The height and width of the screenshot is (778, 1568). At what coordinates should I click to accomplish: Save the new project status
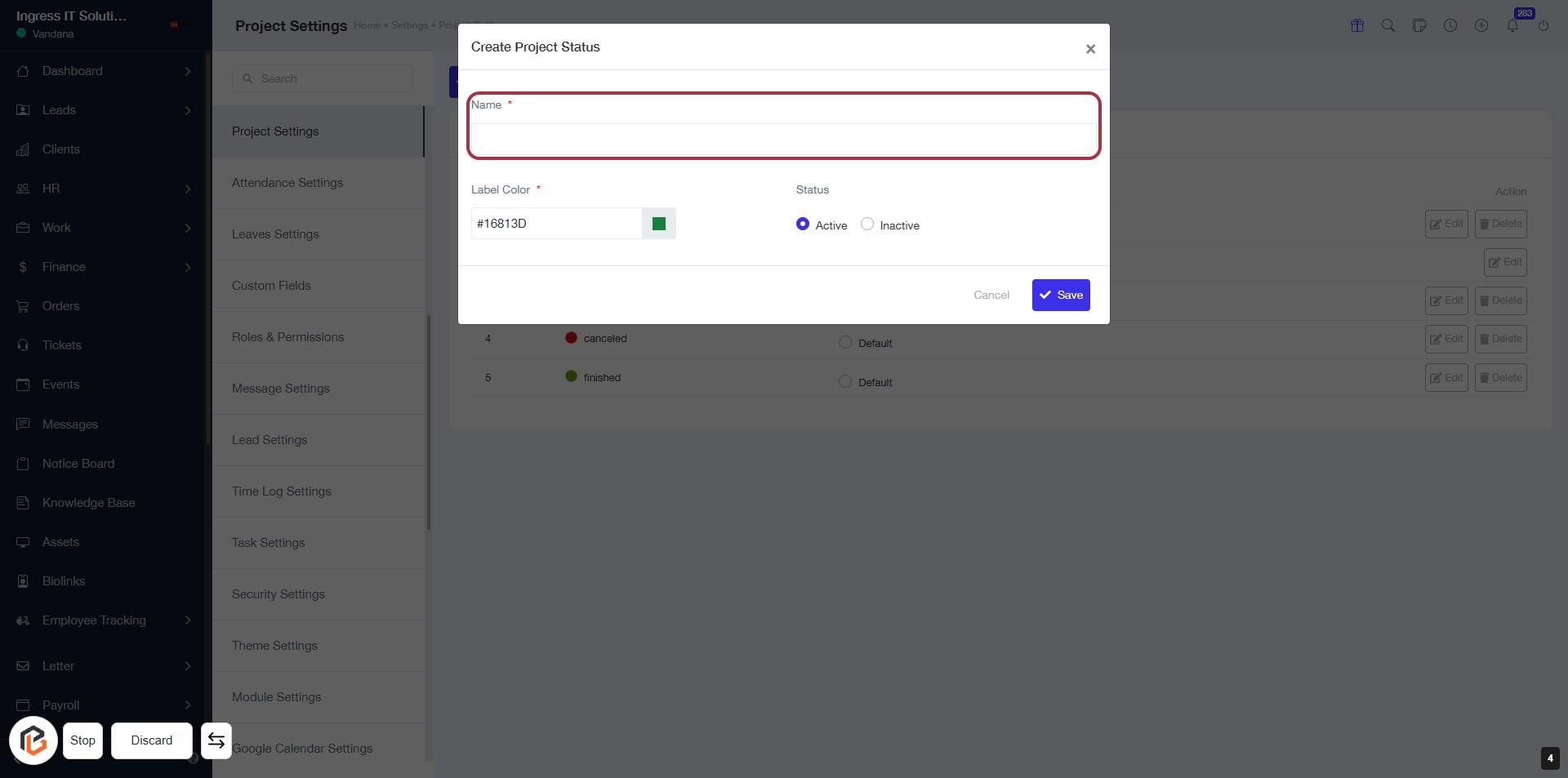click(1061, 296)
